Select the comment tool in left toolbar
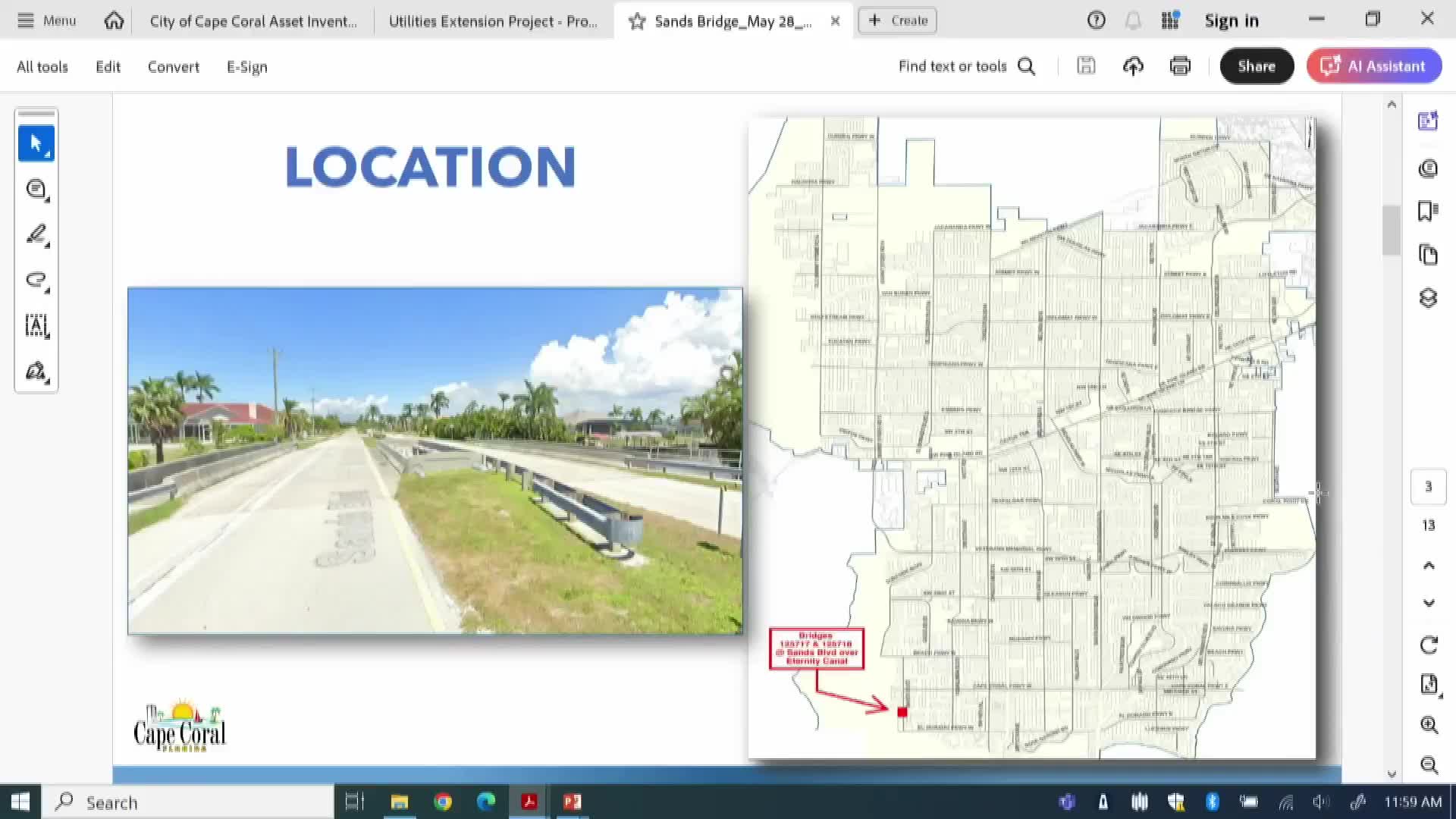Viewport: 1456px width, 819px height. click(36, 190)
